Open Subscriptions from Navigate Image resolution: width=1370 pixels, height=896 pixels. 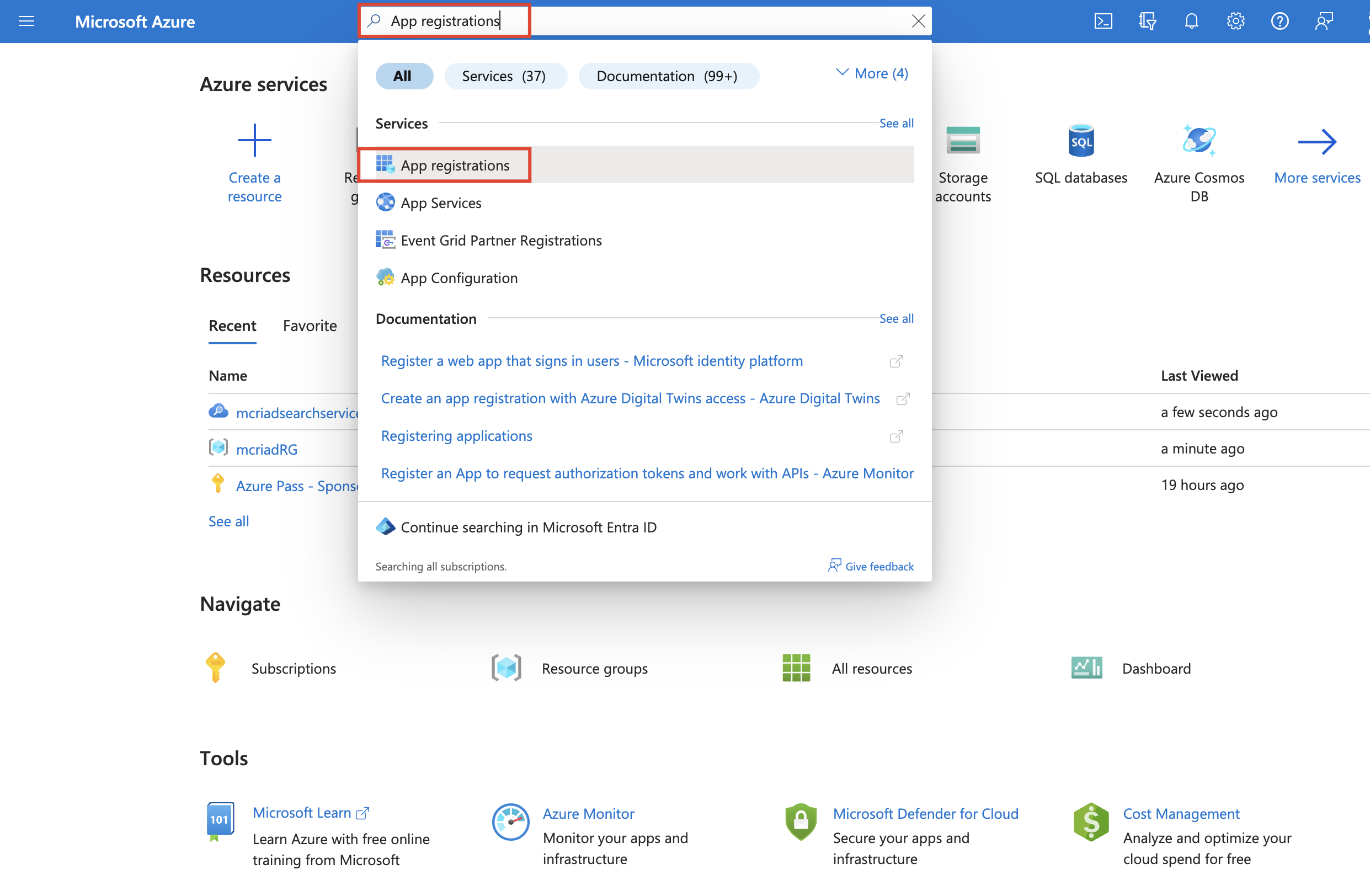(x=294, y=669)
